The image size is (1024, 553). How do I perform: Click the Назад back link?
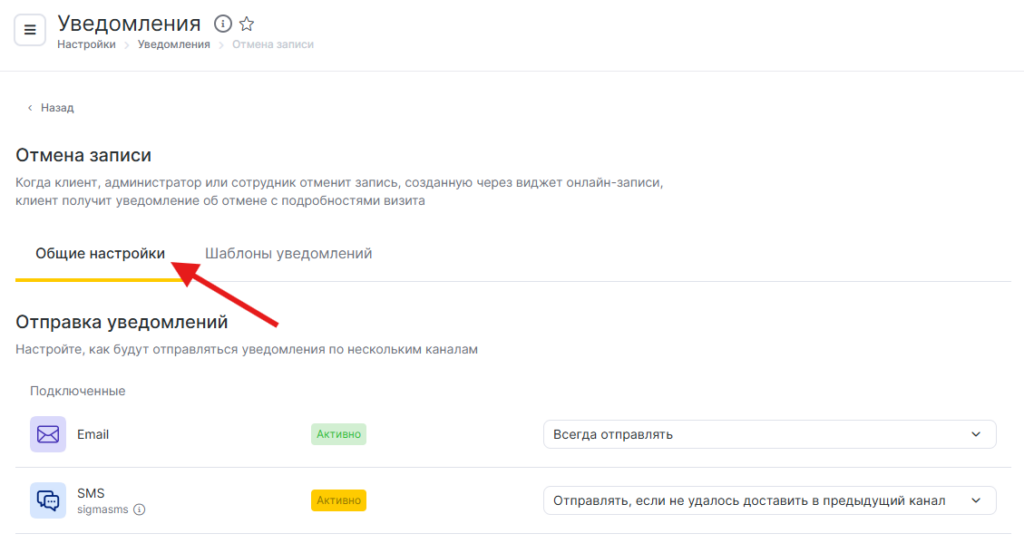click(57, 108)
